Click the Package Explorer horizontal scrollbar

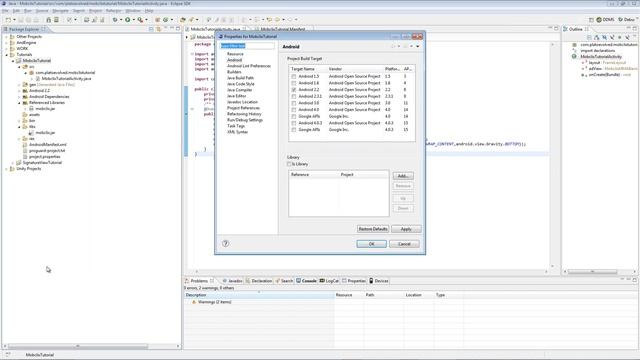[x=78, y=346]
